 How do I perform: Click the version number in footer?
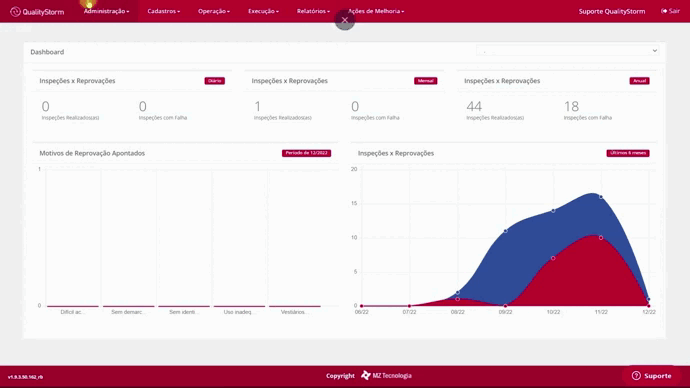coord(26,377)
